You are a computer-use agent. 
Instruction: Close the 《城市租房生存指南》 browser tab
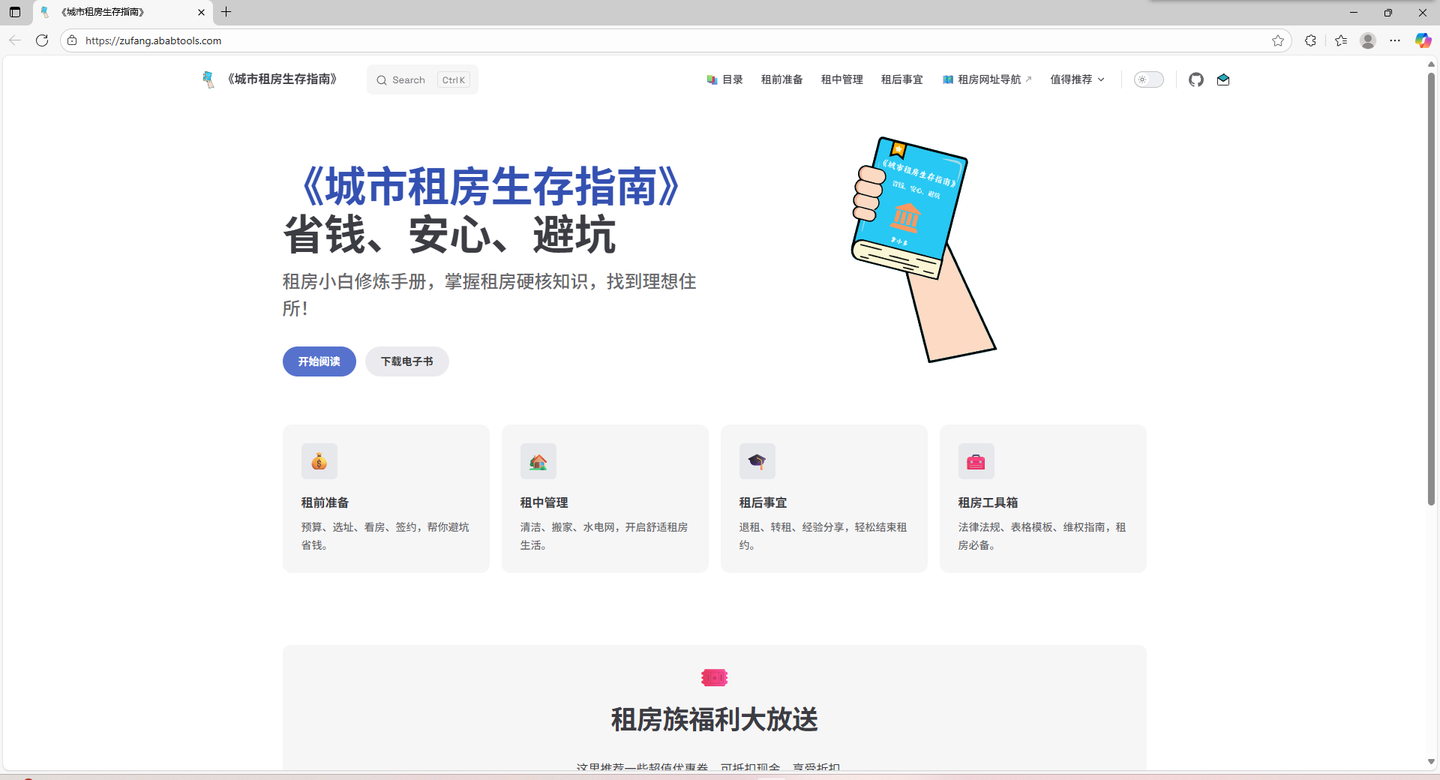201,12
